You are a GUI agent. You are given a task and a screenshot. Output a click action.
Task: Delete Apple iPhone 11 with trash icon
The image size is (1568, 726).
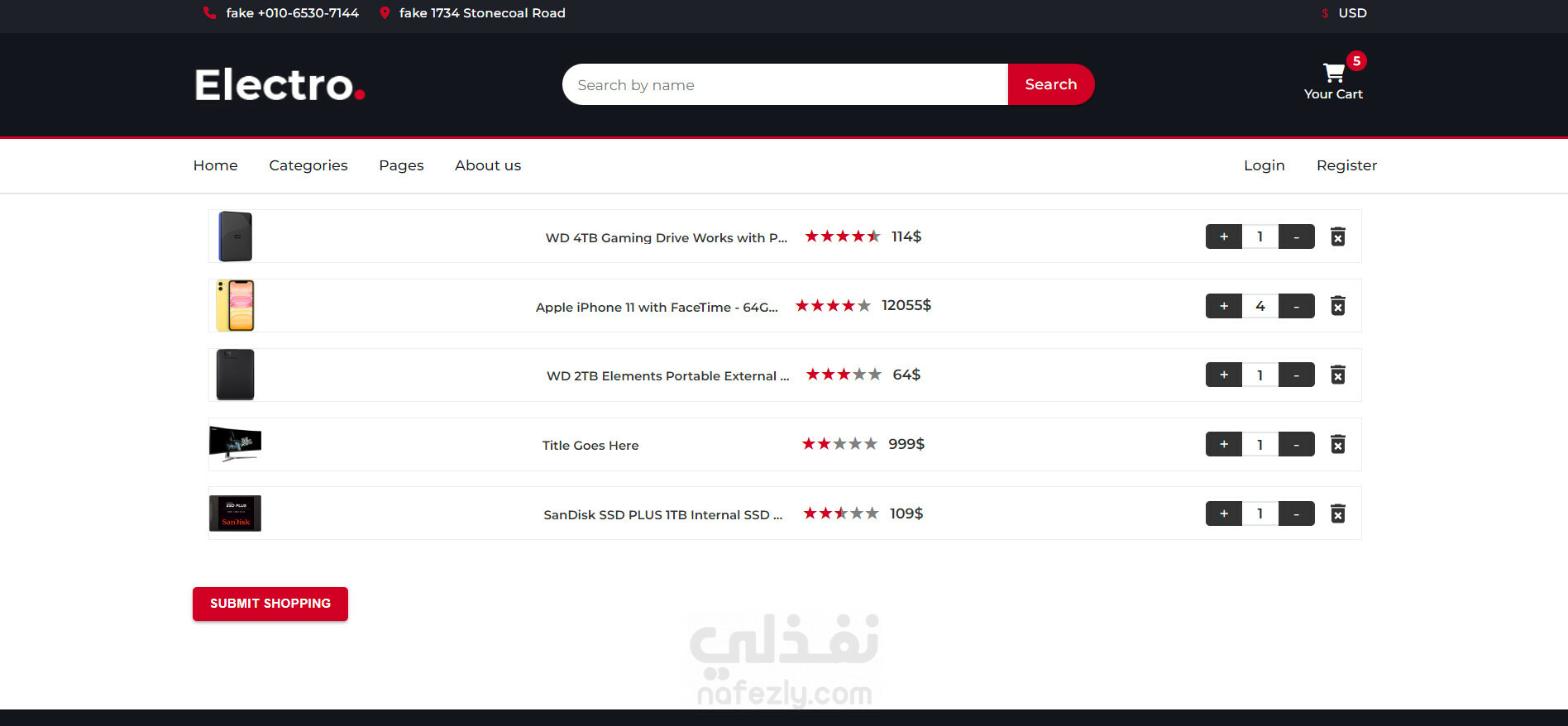[1338, 306]
